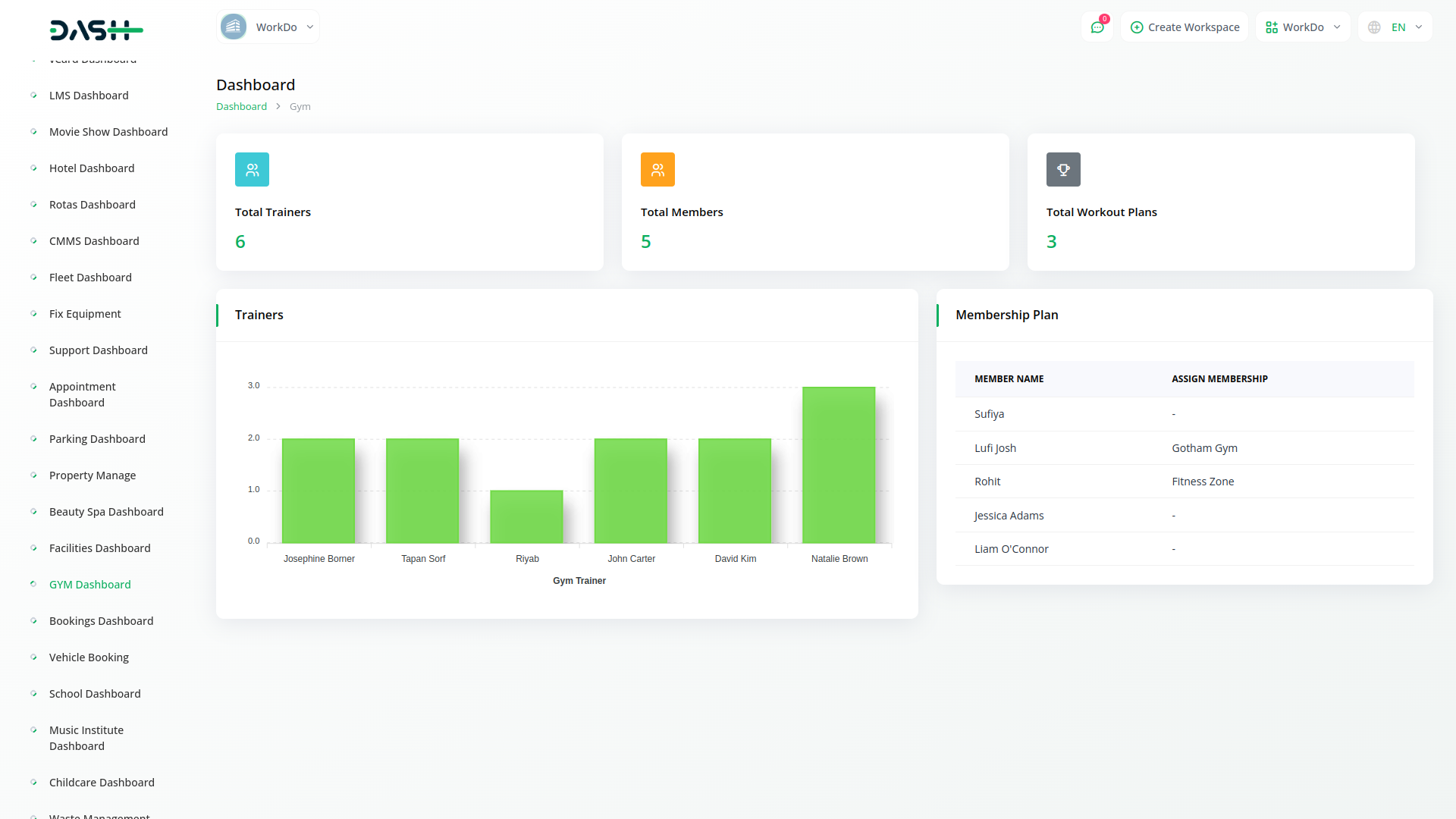Go to Fleet Dashboard in the sidebar
1456x819 pixels.
click(x=90, y=278)
